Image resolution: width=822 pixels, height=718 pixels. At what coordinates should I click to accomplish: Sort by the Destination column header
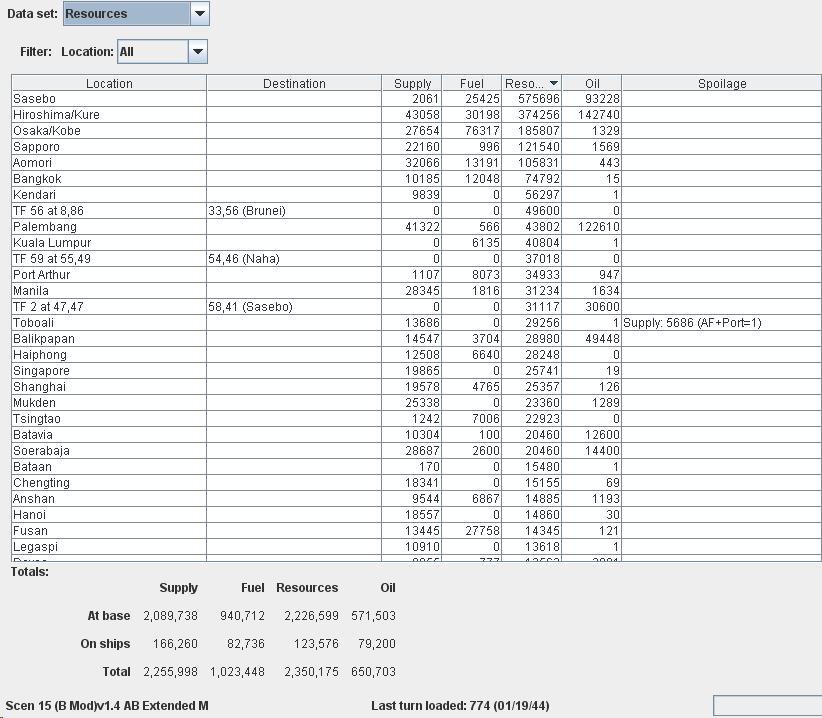294,83
